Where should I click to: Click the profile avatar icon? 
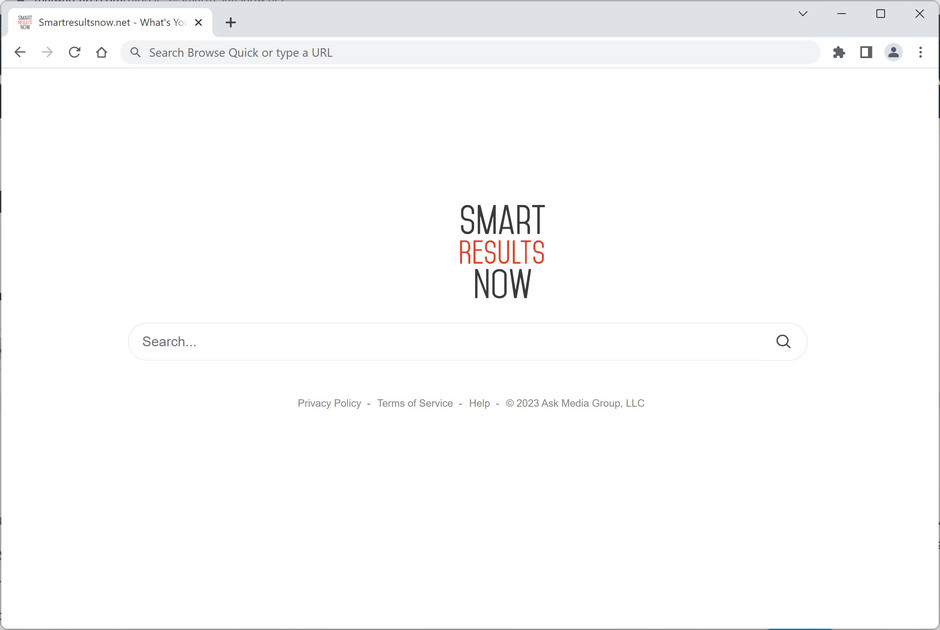pos(893,52)
